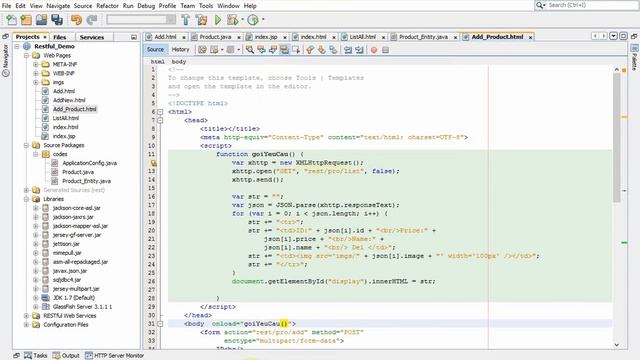This screenshot has height=360, width=640.
Task: Expand the WEB-INF folder
Action: [36, 73]
